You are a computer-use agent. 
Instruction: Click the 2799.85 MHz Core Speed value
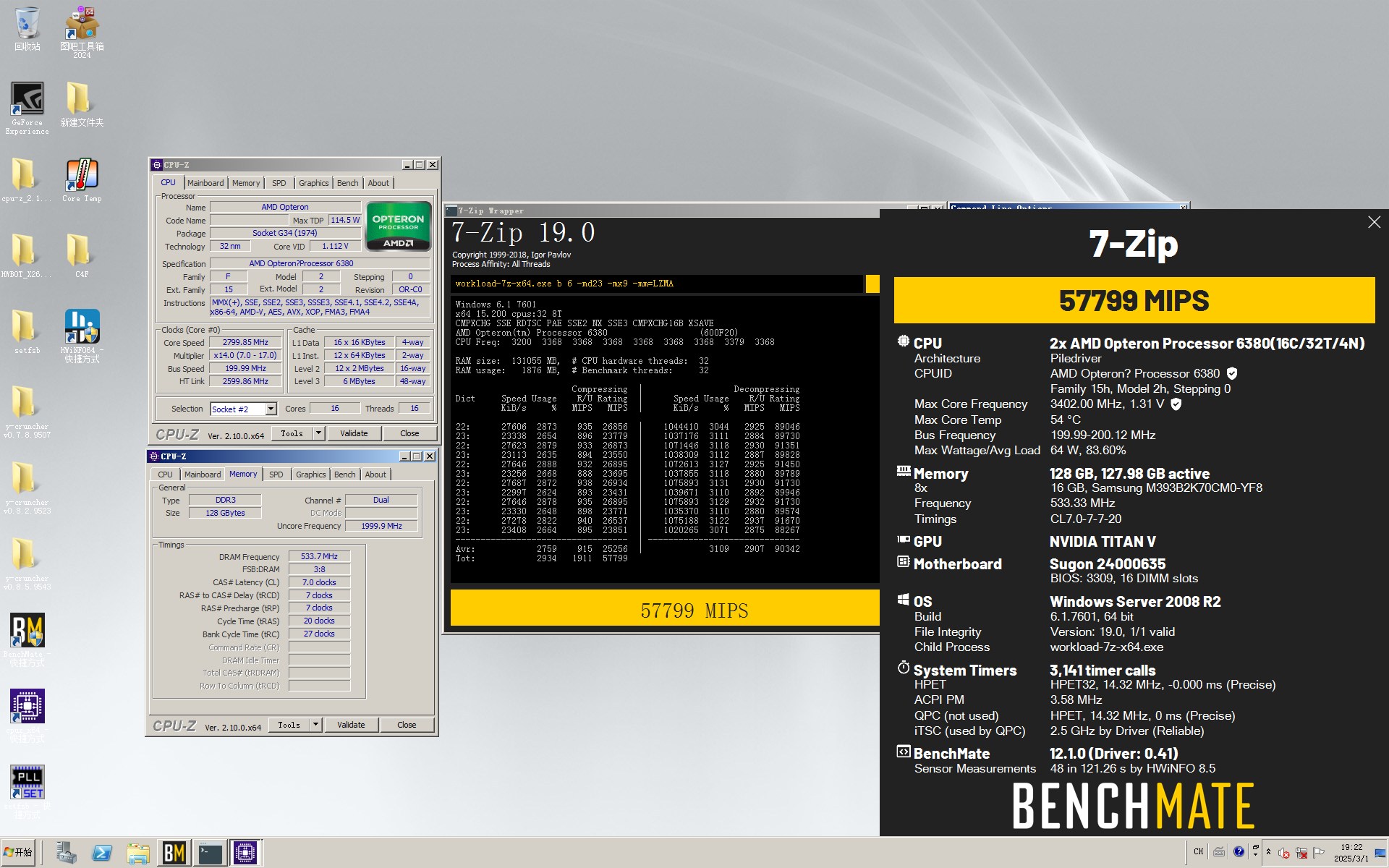point(245,342)
